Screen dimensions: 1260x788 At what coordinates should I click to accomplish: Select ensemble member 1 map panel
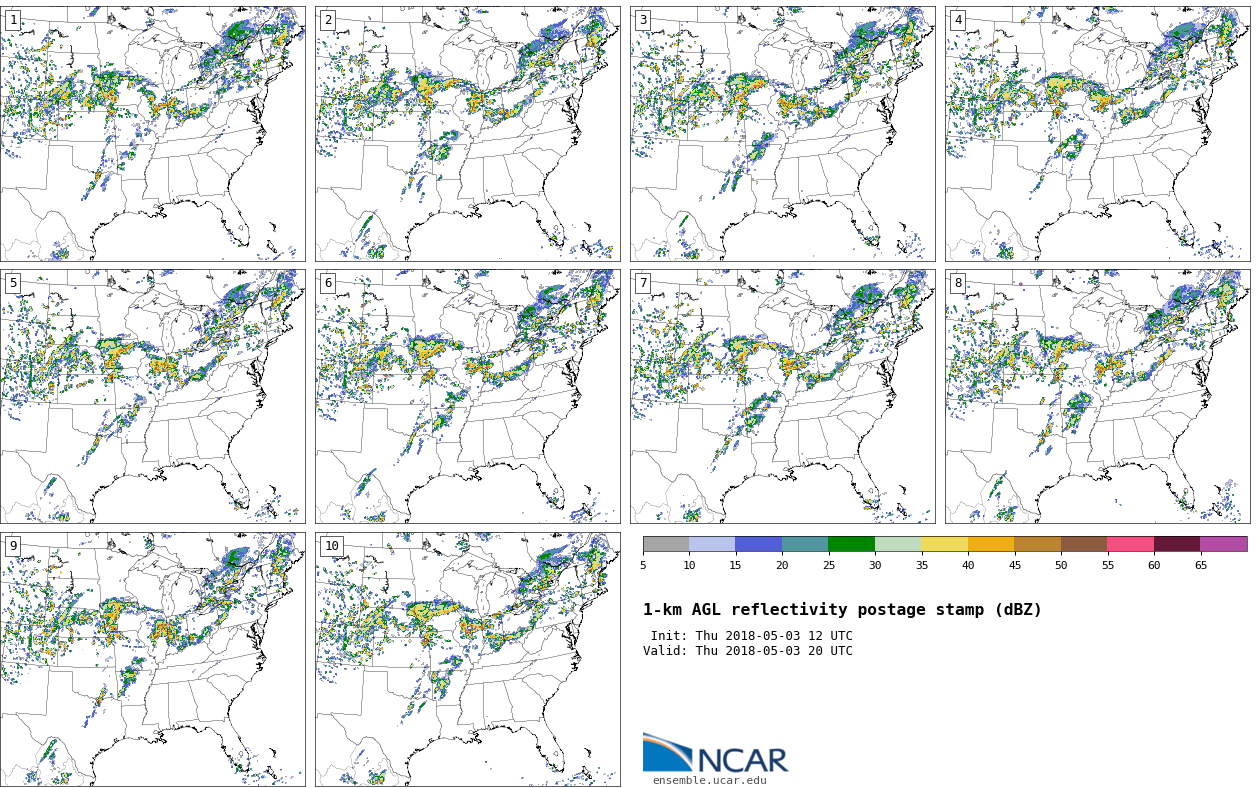coord(153,134)
